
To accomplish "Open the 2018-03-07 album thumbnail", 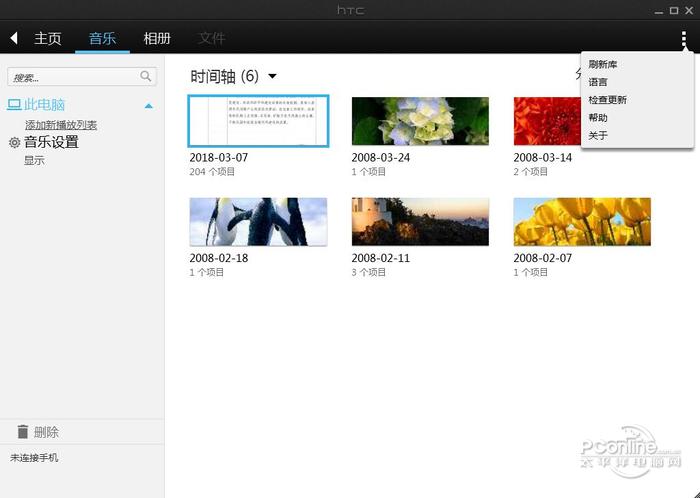I will pos(258,121).
